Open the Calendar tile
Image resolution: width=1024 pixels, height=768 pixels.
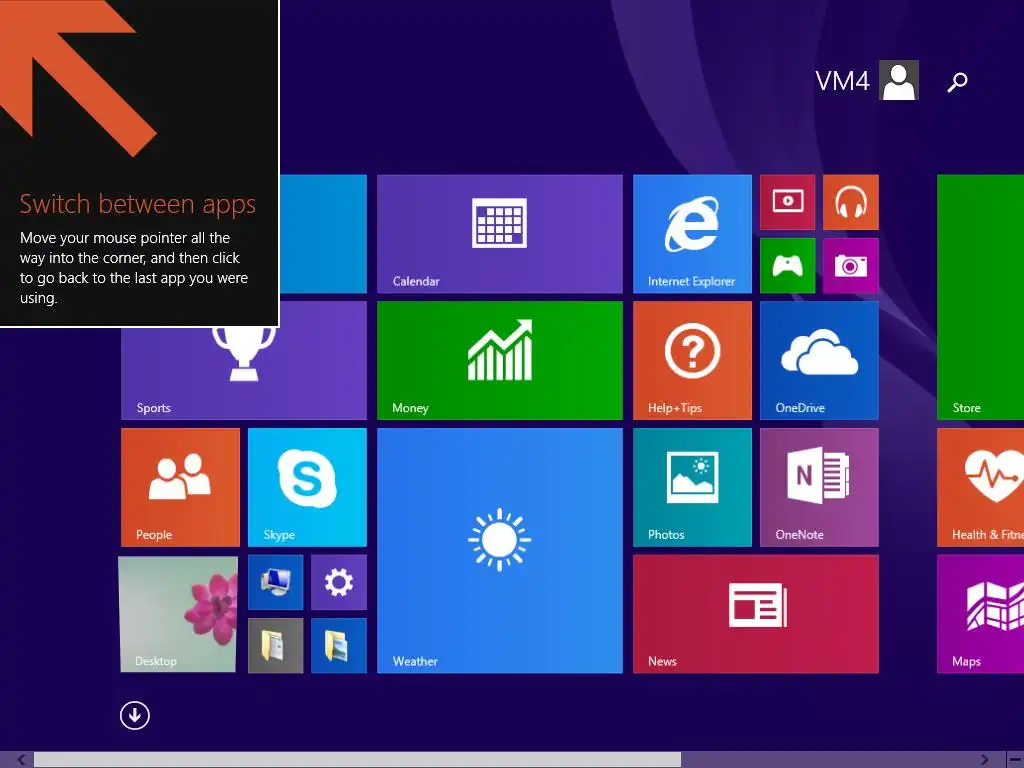[x=500, y=234]
